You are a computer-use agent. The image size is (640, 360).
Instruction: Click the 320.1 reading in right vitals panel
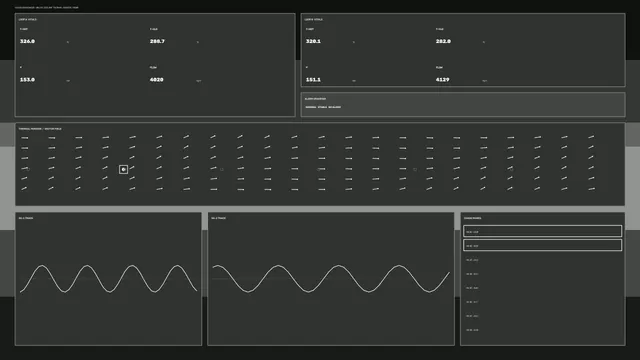click(313, 41)
